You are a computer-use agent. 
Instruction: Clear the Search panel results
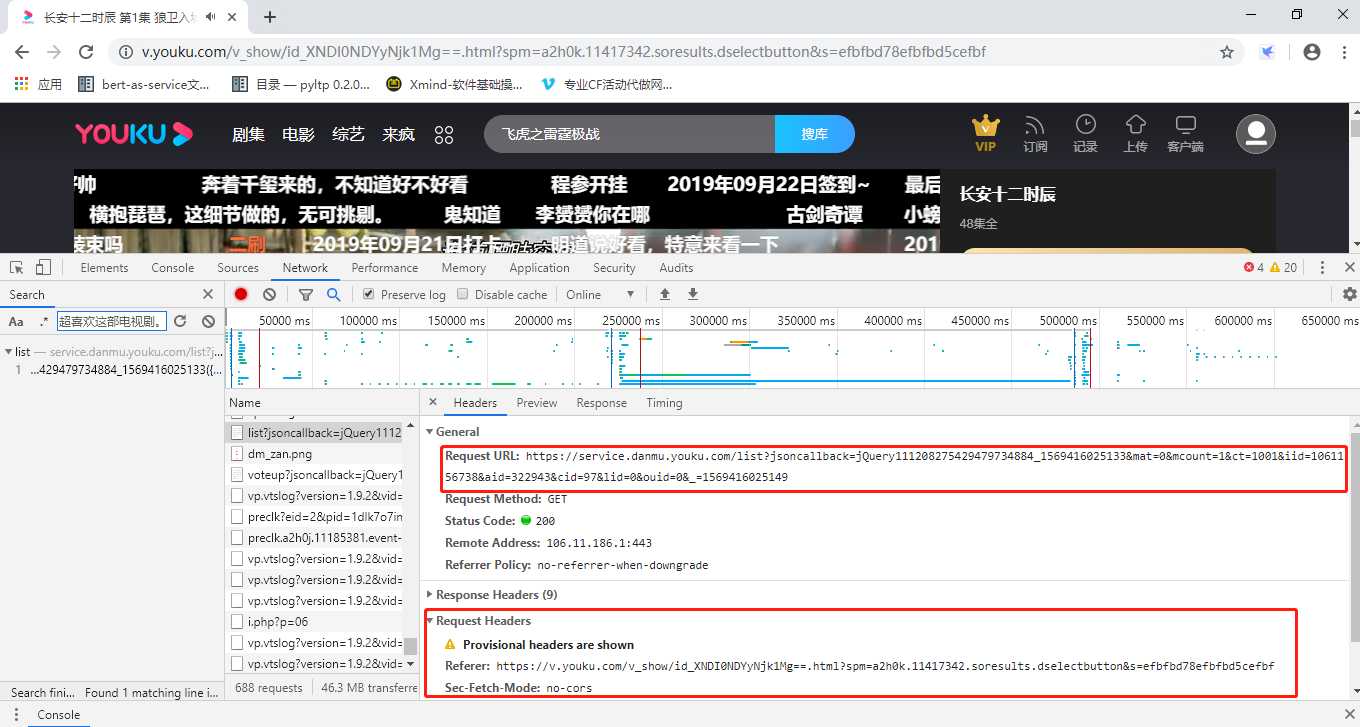[208, 321]
